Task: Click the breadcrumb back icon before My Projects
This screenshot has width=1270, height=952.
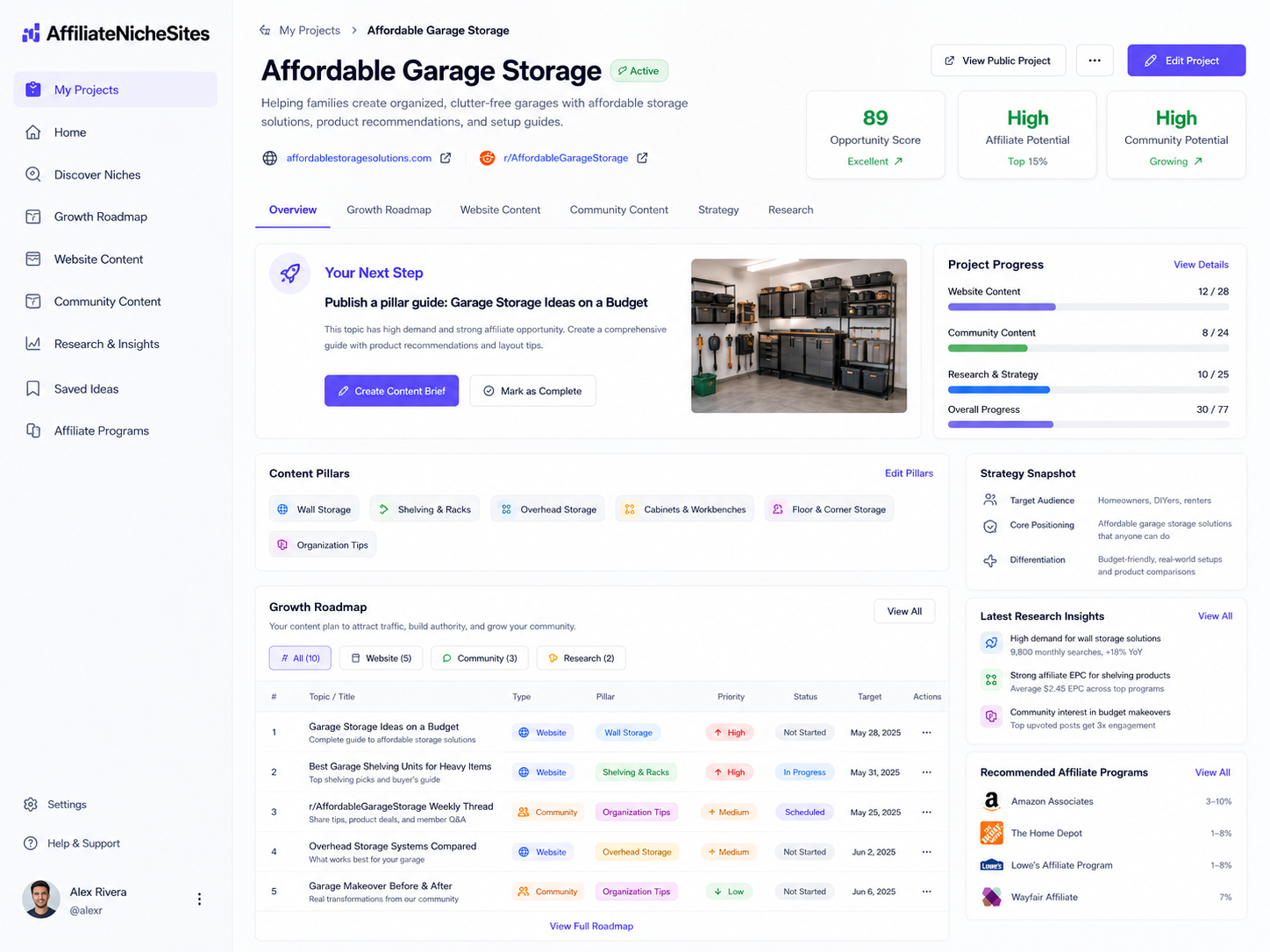Action: point(265,30)
